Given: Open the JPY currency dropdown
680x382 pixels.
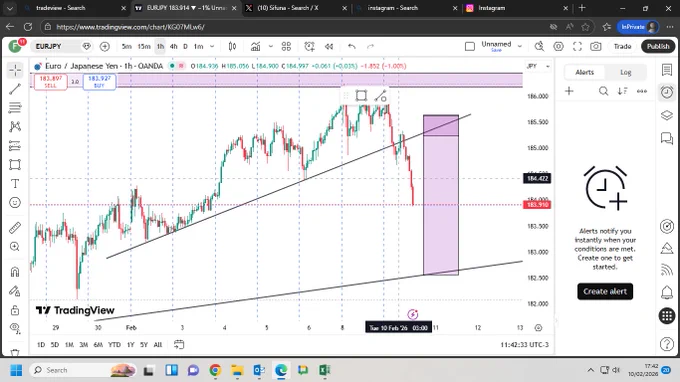Looking at the screenshot, I should tap(539, 66).
